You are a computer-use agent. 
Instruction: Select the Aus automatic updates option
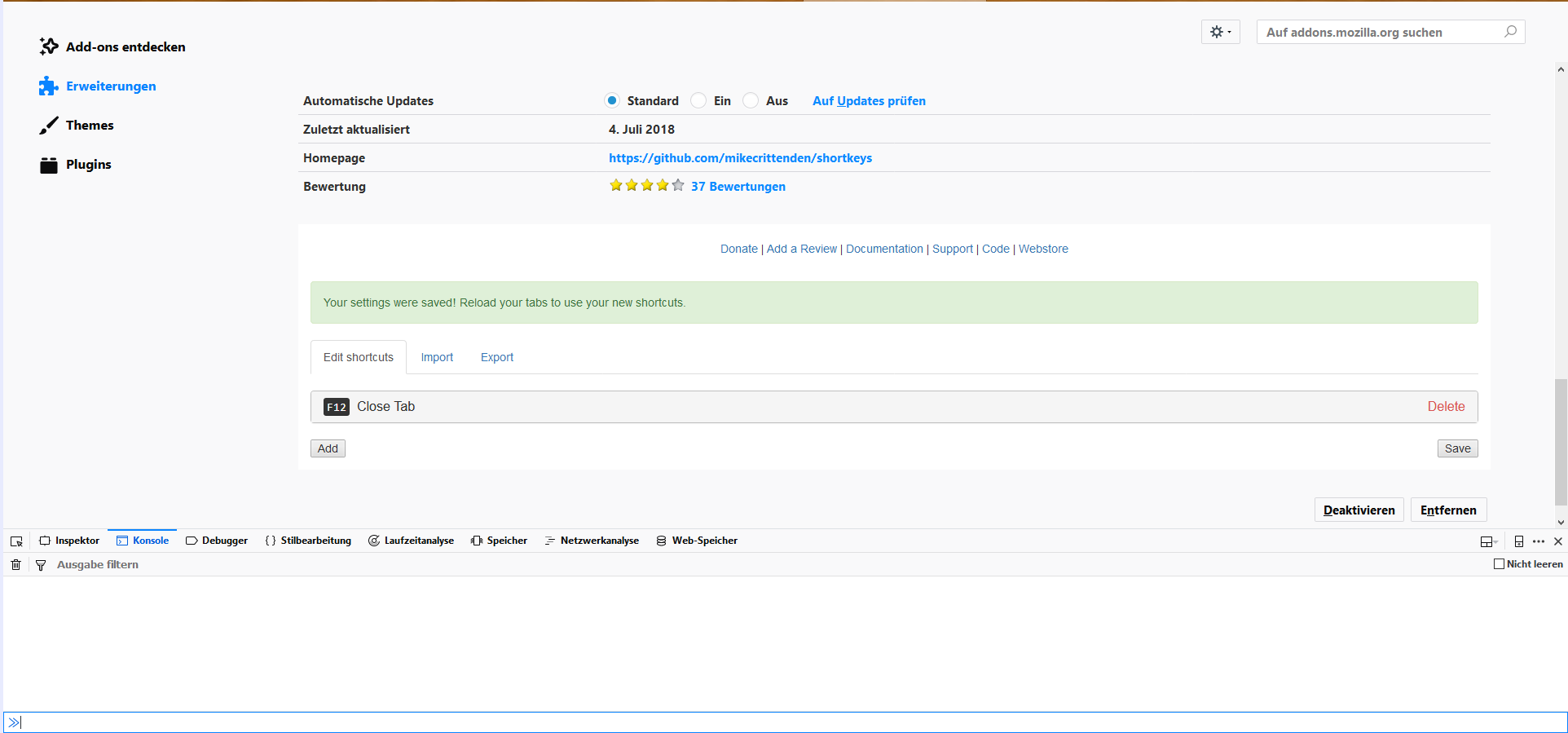[x=751, y=100]
